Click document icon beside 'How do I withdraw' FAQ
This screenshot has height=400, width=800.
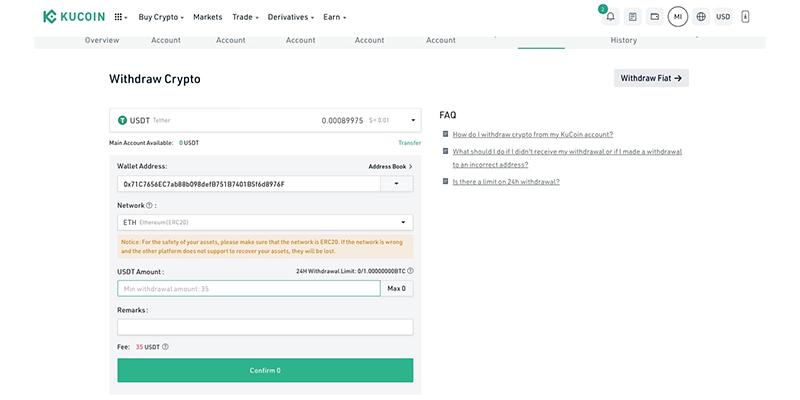pyautogui.click(x=445, y=134)
